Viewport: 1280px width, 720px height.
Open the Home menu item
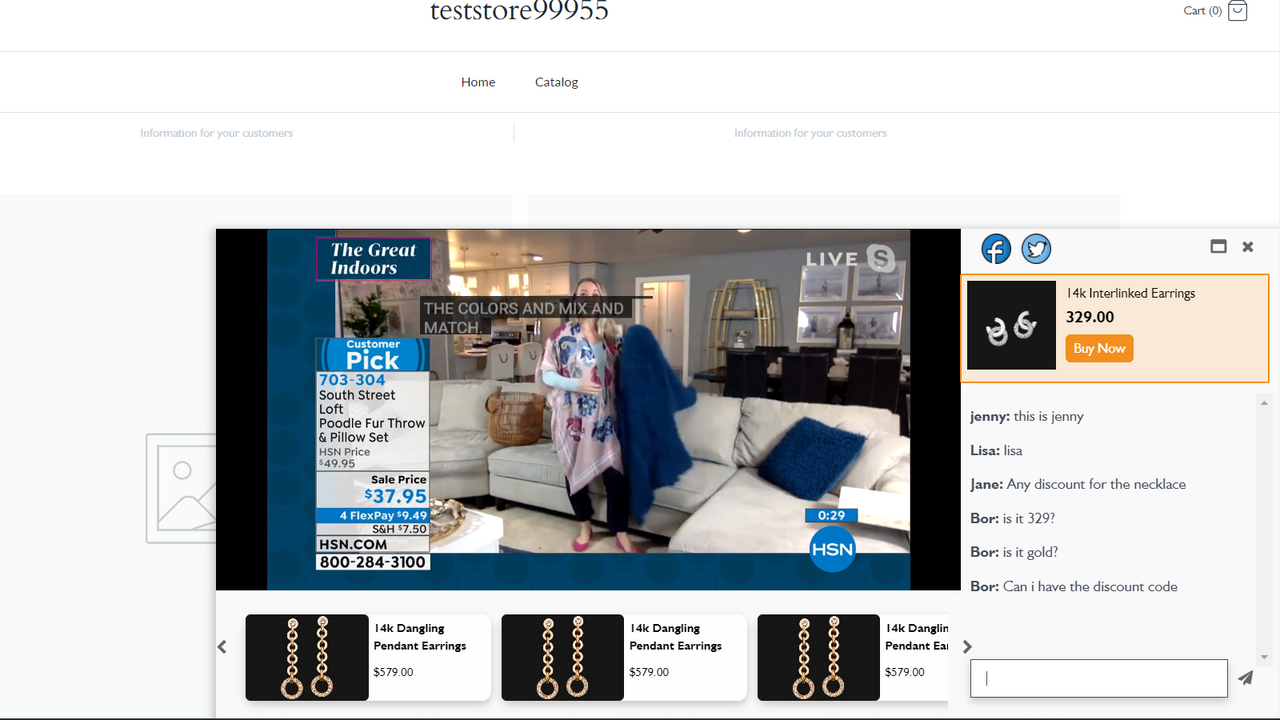(x=478, y=82)
